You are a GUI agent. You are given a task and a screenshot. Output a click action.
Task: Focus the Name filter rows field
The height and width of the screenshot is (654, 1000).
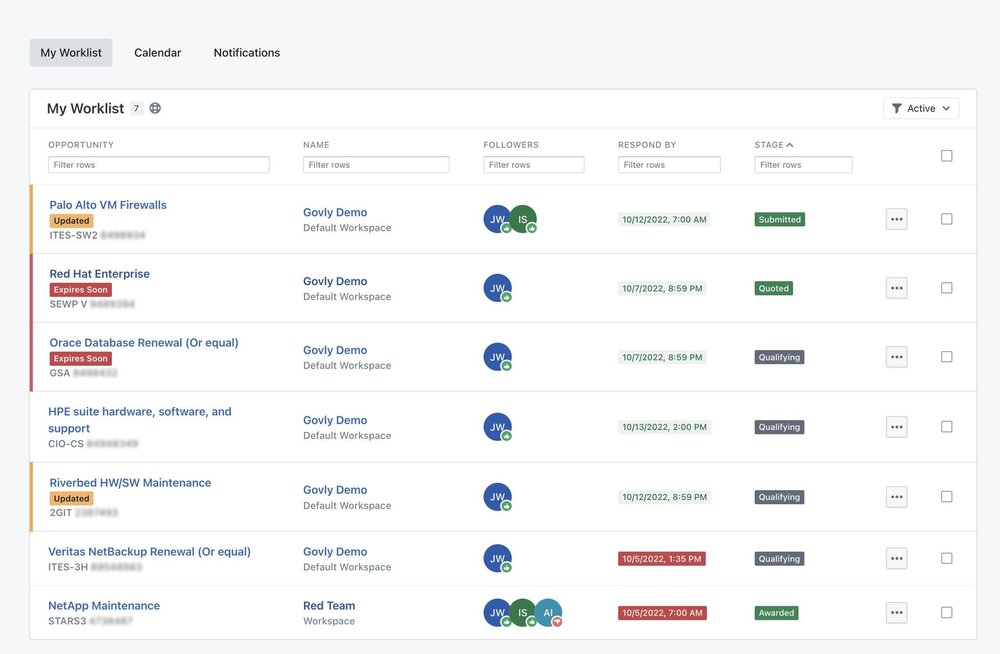[x=376, y=165]
